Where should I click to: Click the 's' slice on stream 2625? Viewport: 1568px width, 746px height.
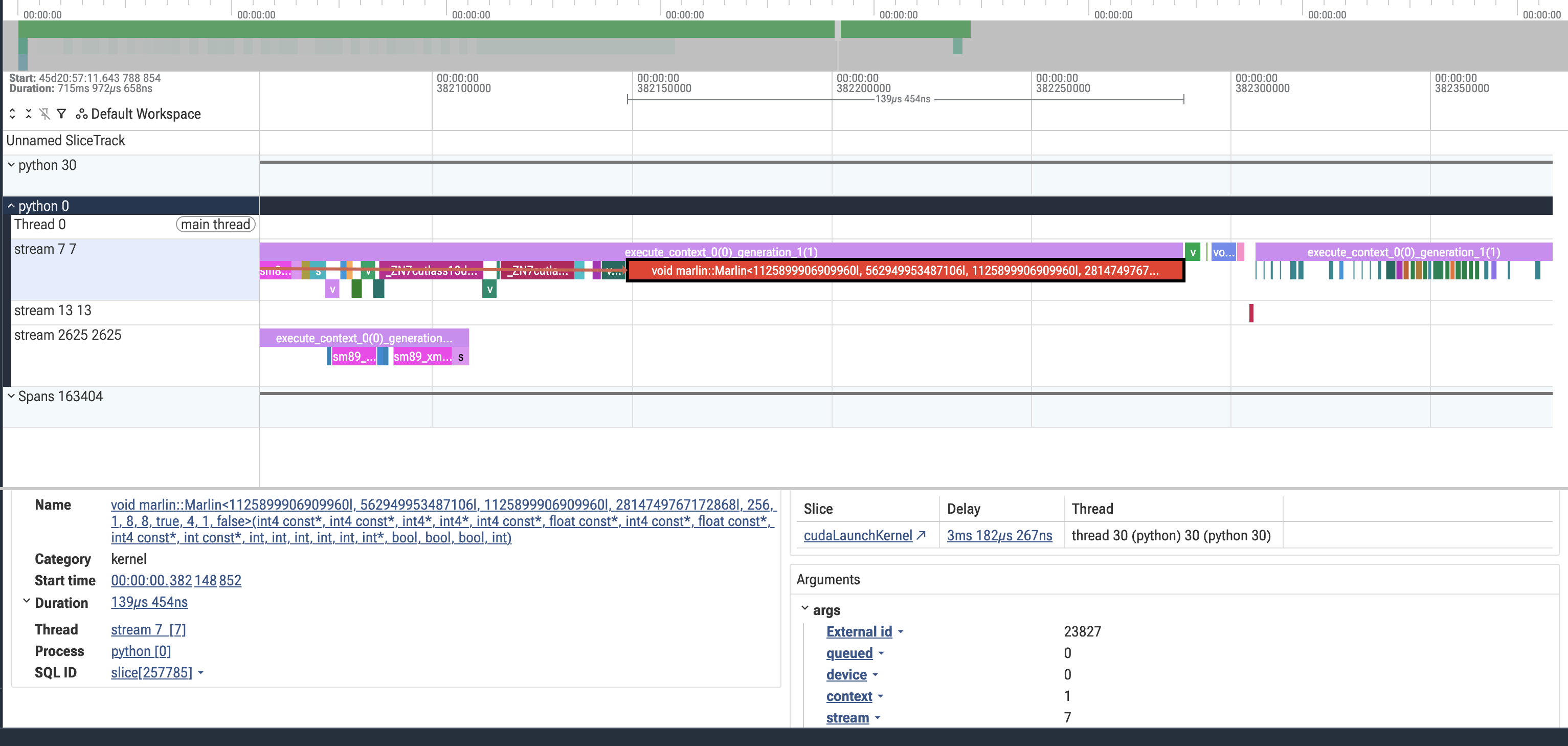pyautogui.click(x=461, y=356)
